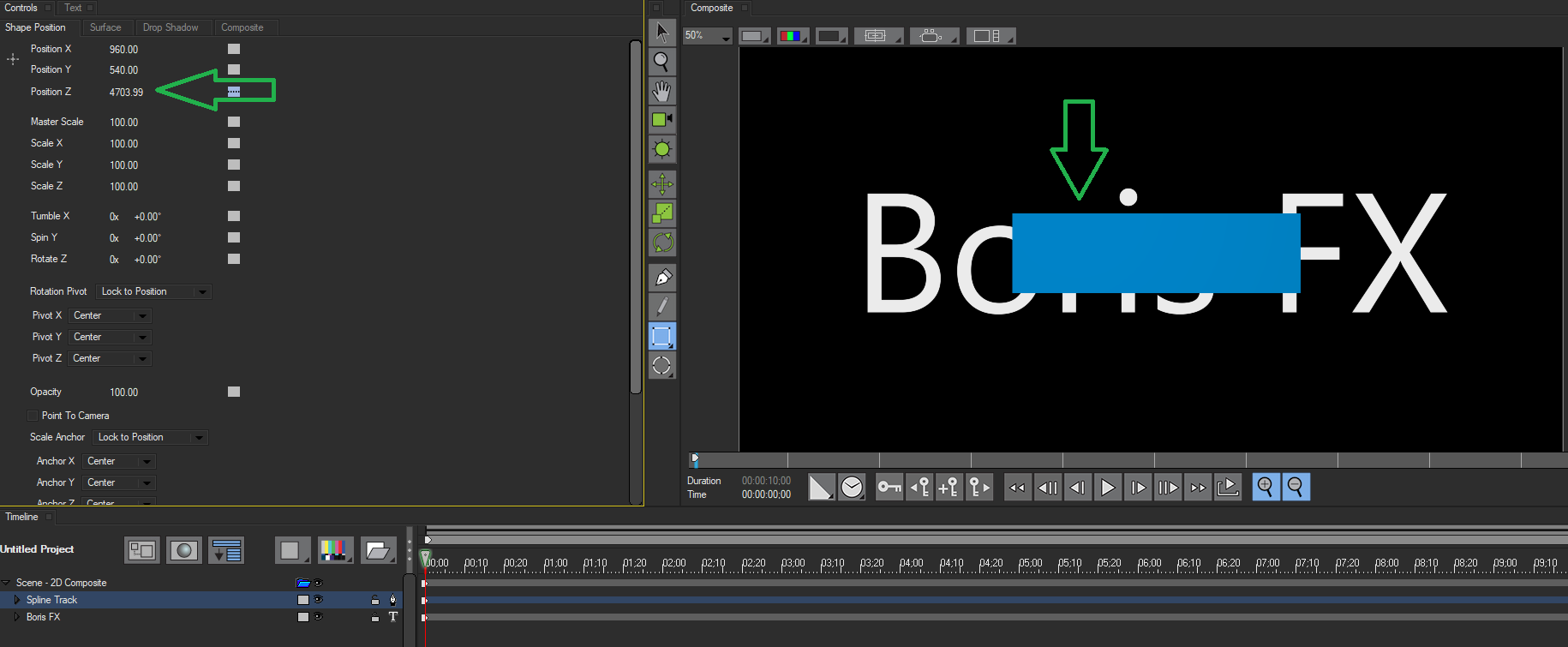Fast forward to end of composition

click(x=1198, y=488)
